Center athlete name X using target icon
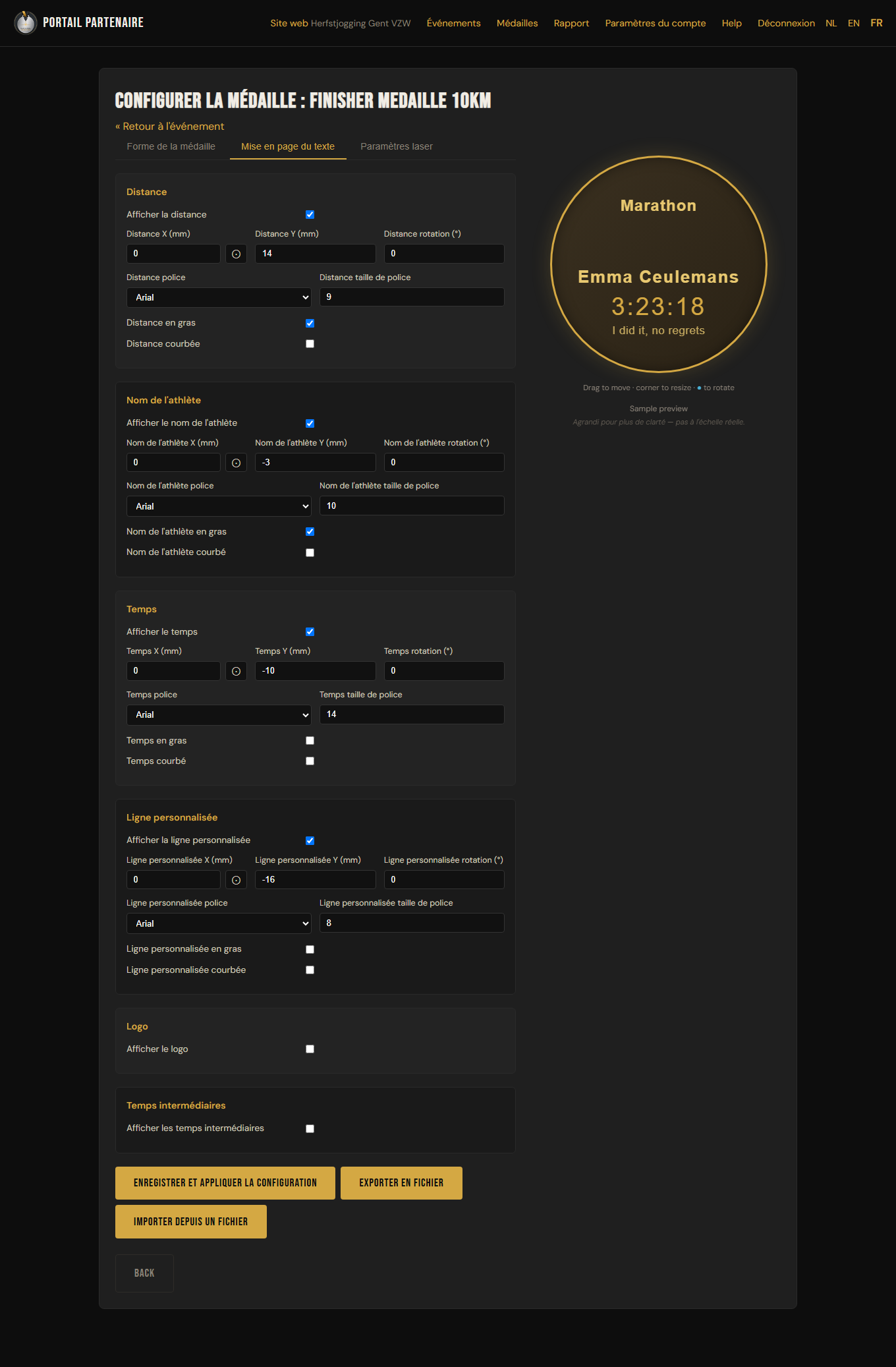Viewport: 896px width, 1367px height. point(236,463)
